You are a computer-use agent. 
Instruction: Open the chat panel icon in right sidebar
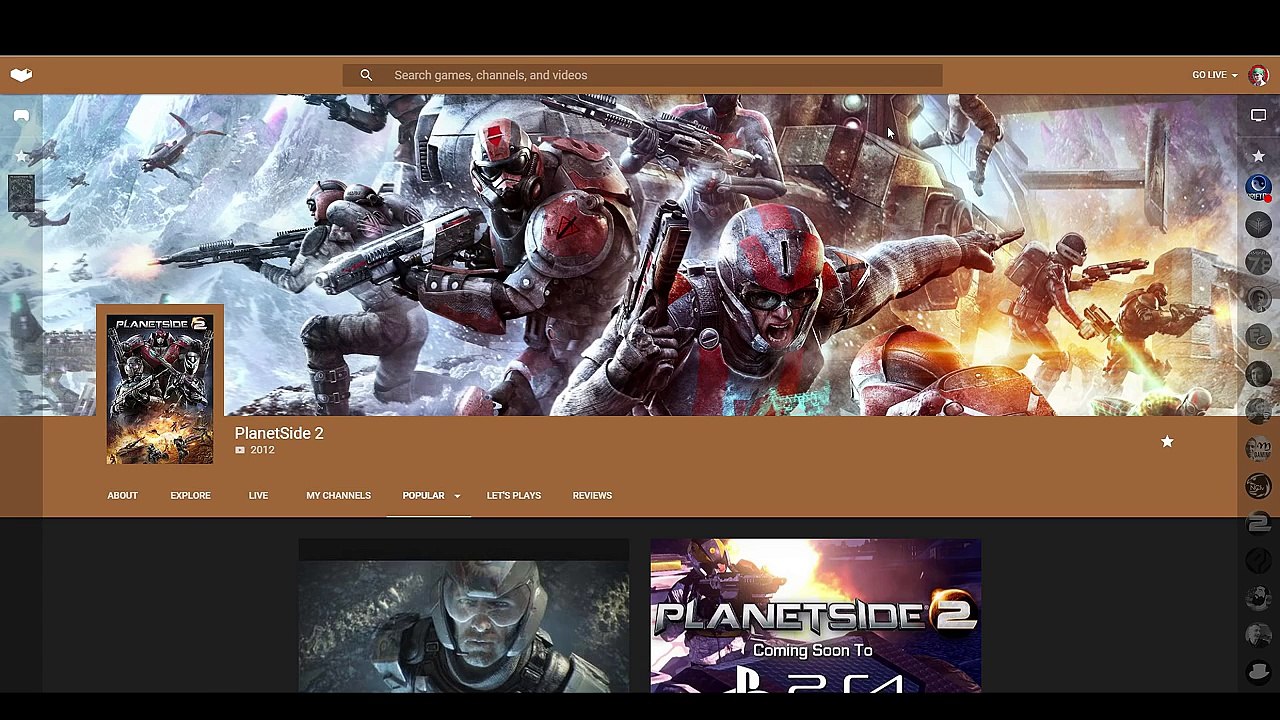click(1258, 116)
